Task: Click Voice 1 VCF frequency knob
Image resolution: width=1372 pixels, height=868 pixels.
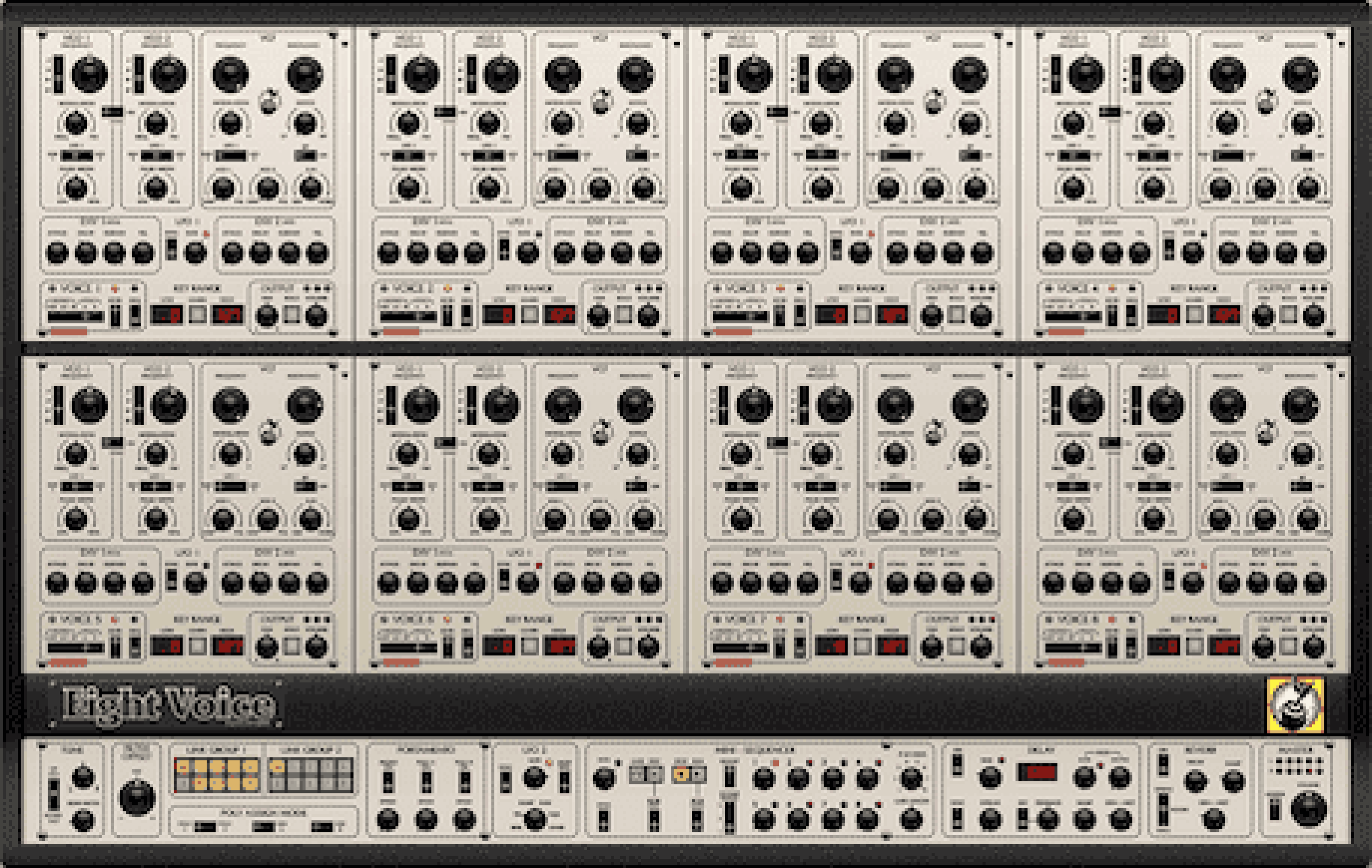Action: click(x=230, y=74)
